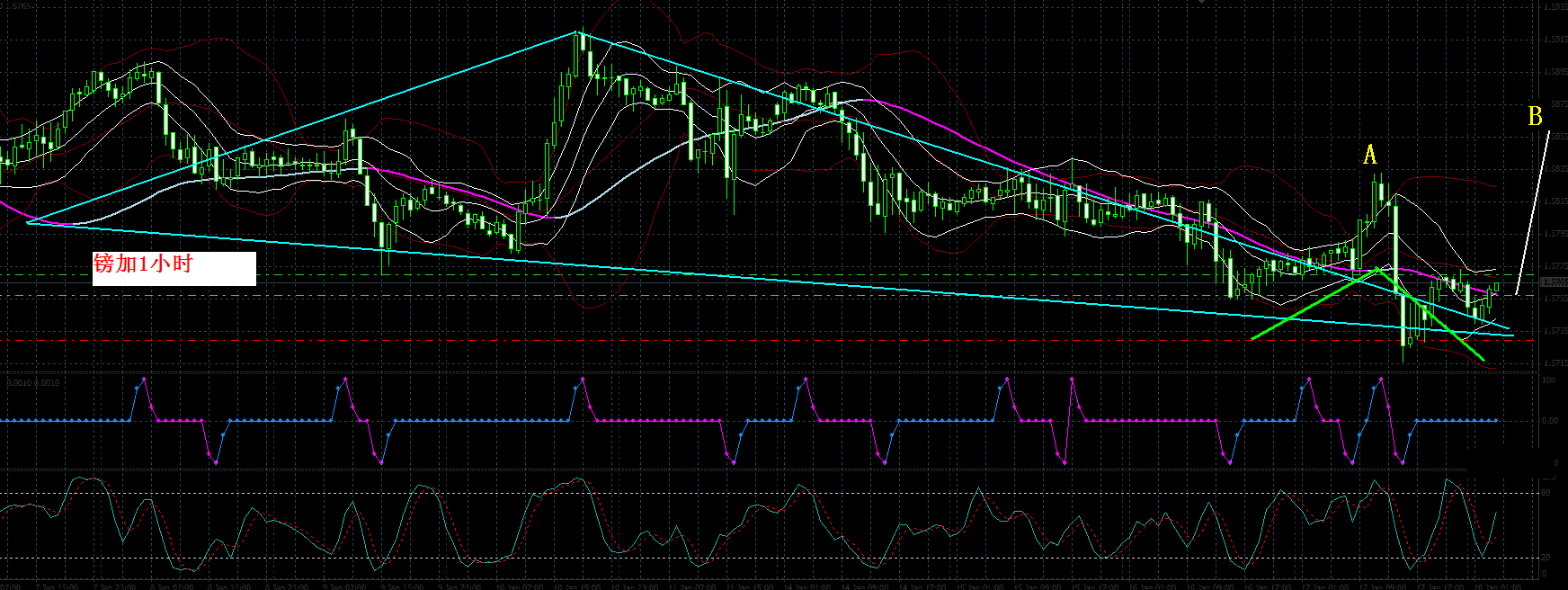The image size is (1568, 590).
Task: Click the highlighted current price tag on price scale
Action: 1555,282
